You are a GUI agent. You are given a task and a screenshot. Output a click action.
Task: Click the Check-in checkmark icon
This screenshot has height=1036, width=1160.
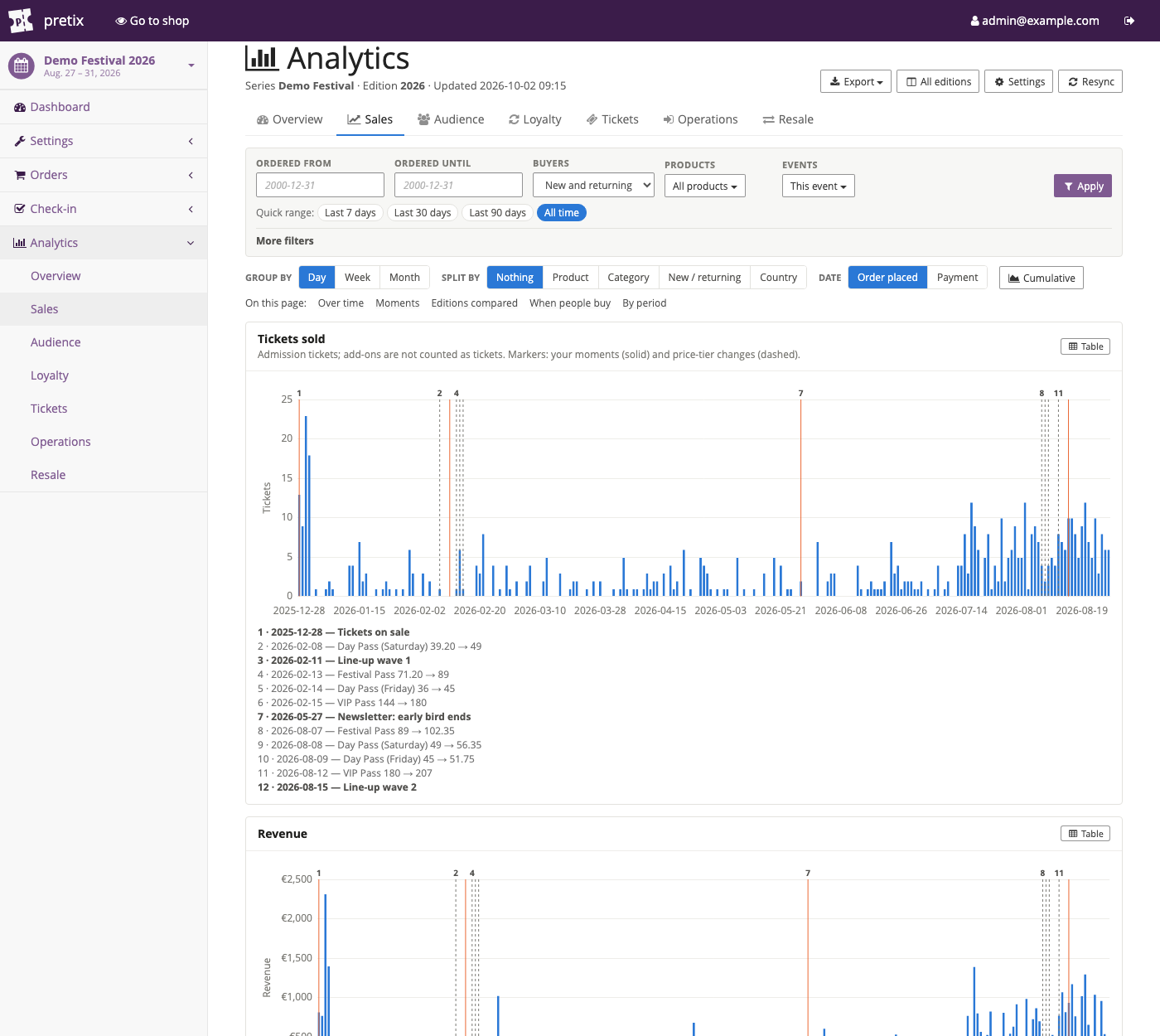pos(20,209)
